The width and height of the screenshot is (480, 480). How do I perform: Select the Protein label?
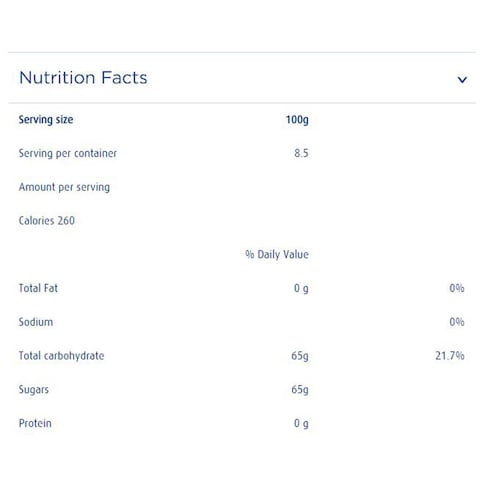click(x=35, y=423)
